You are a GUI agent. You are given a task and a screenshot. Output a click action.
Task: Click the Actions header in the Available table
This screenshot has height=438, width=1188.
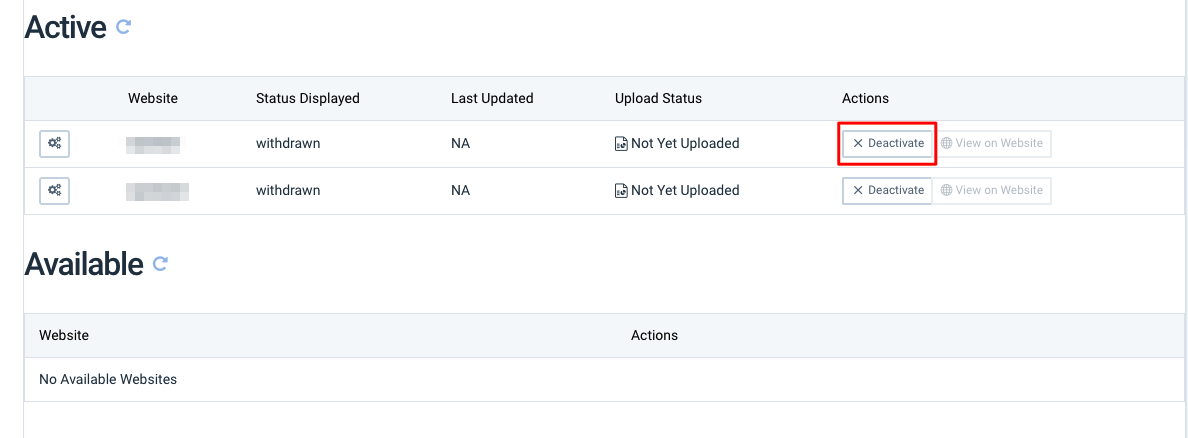coord(654,335)
